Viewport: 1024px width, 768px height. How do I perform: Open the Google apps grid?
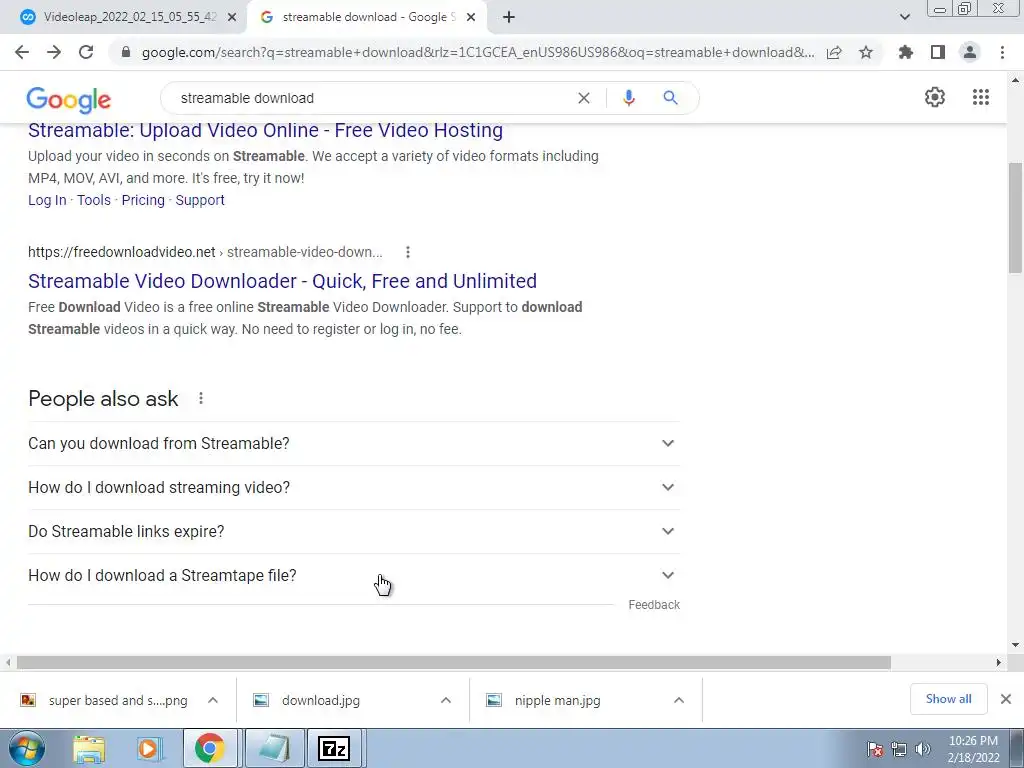[981, 97]
